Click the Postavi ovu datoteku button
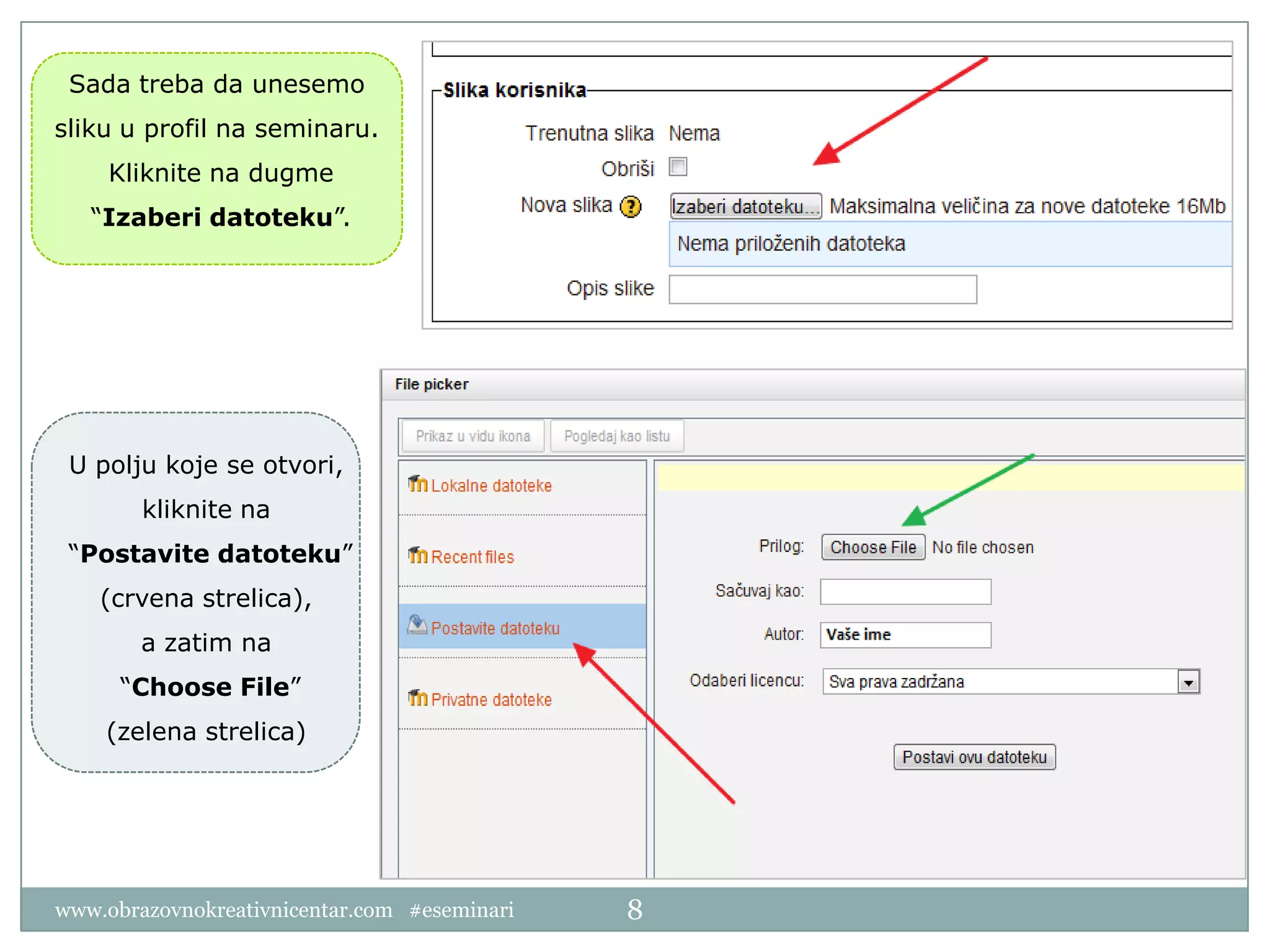 (974, 757)
